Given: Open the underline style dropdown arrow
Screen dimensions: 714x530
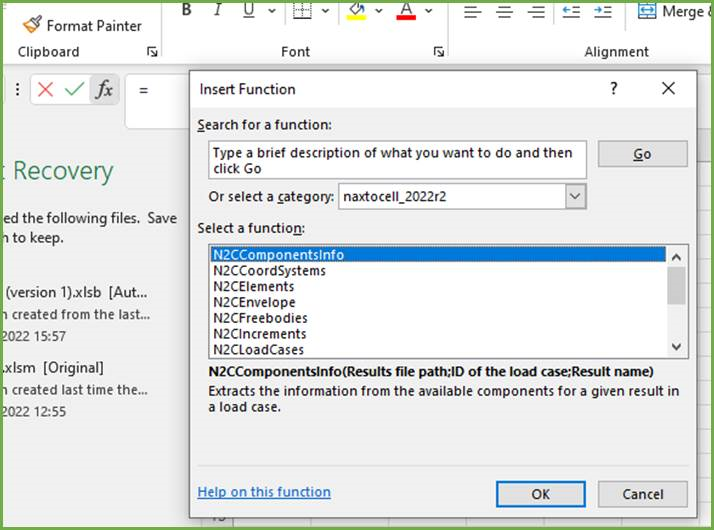Looking at the screenshot, I should click(x=270, y=11).
